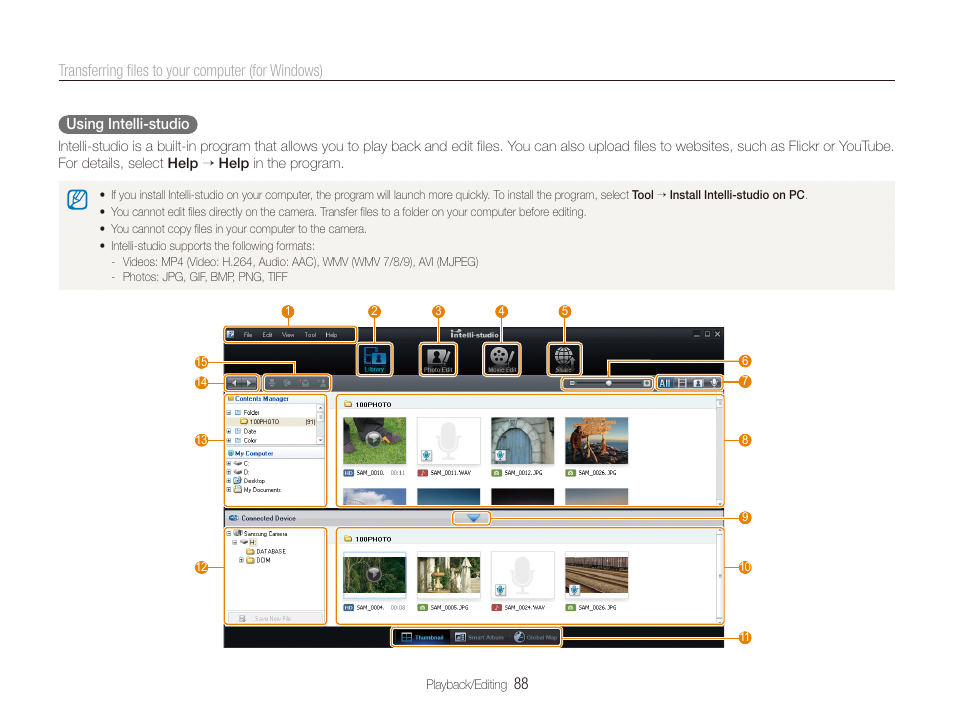The height and width of the screenshot is (720, 954).
Task: Switch to the Global Map tab
Action: click(535, 637)
